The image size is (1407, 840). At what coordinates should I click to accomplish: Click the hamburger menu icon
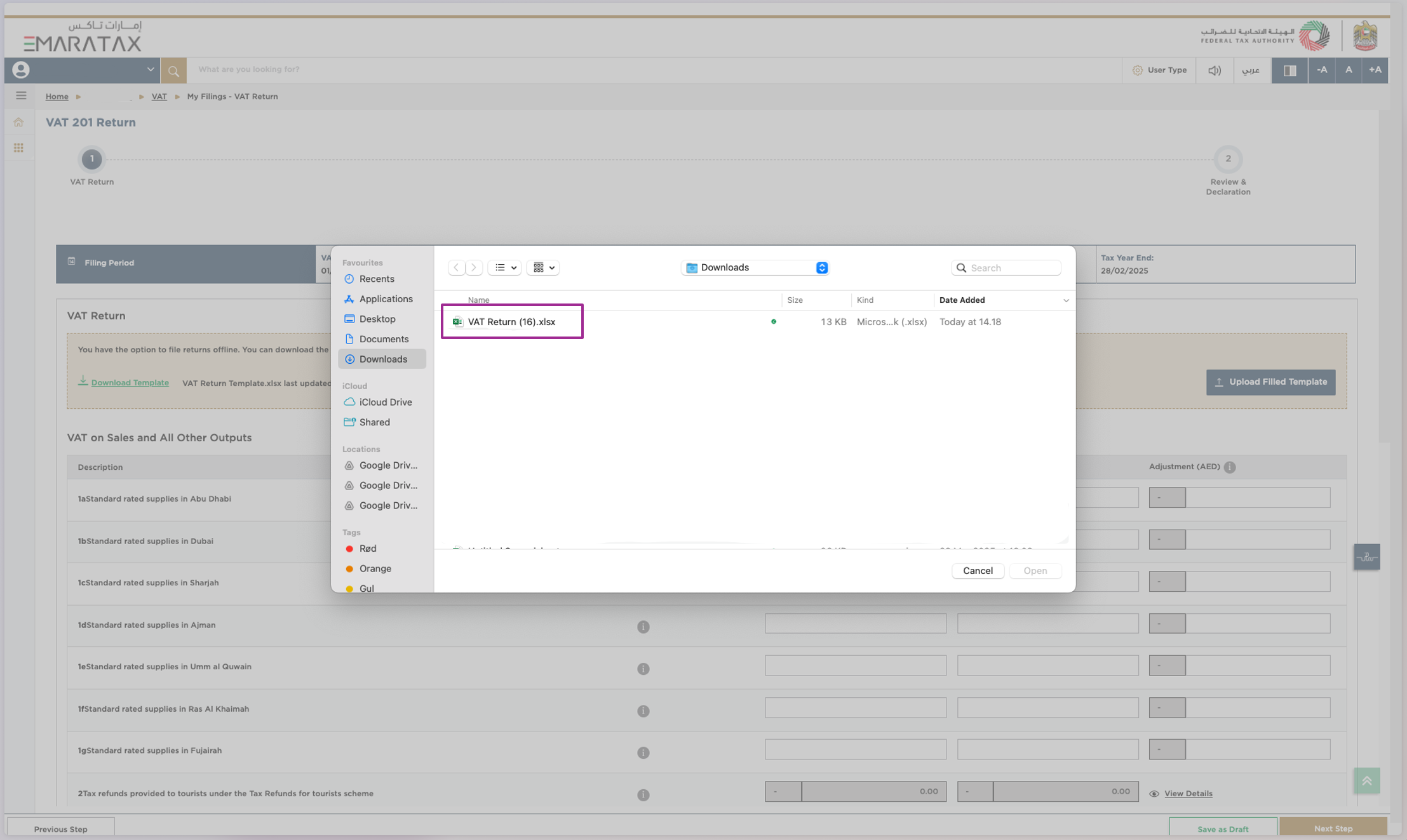tap(21, 96)
